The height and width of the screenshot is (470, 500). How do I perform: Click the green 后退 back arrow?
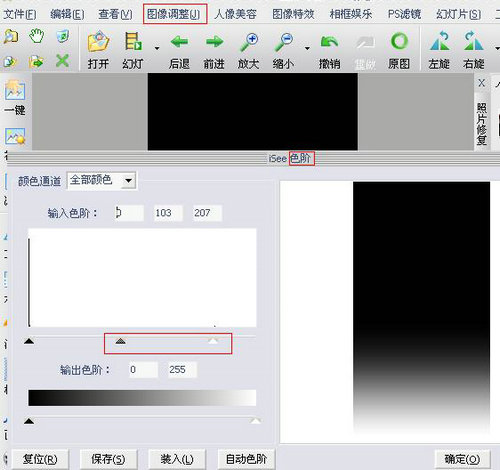tap(179, 42)
